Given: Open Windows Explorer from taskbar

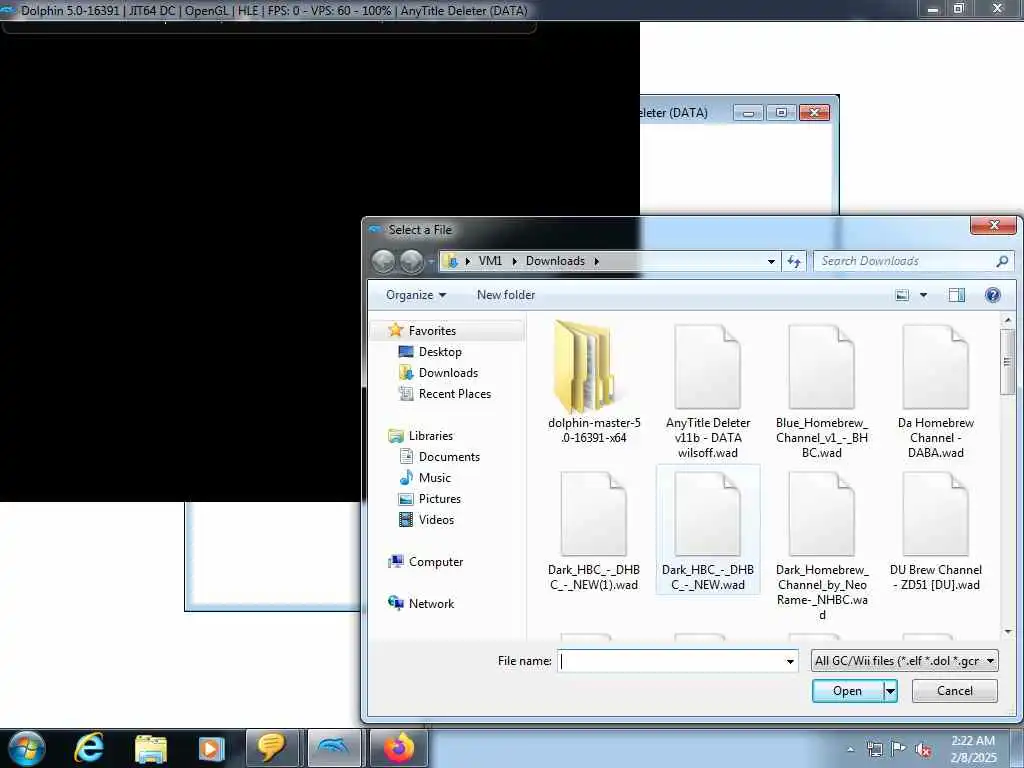Looking at the screenshot, I should click(151, 748).
